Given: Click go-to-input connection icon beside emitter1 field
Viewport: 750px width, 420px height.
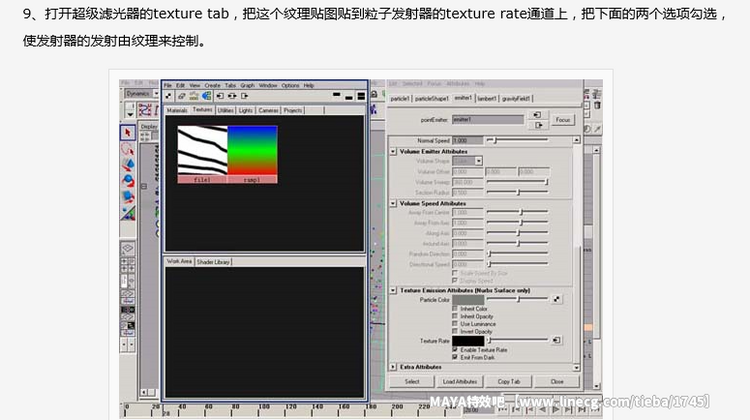Looking at the screenshot, I should coord(537,115).
